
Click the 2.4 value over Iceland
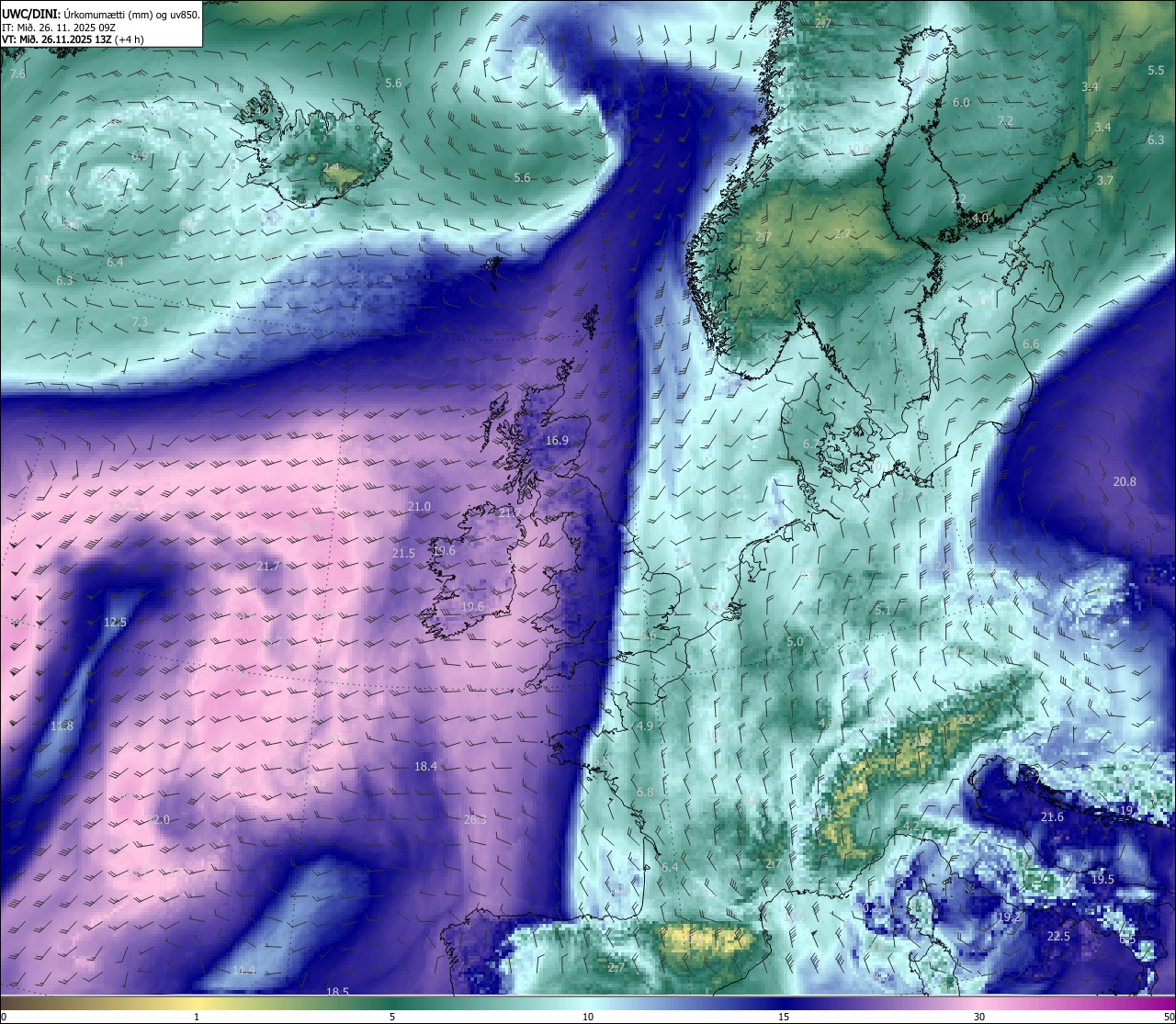pyautogui.click(x=331, y=168)
